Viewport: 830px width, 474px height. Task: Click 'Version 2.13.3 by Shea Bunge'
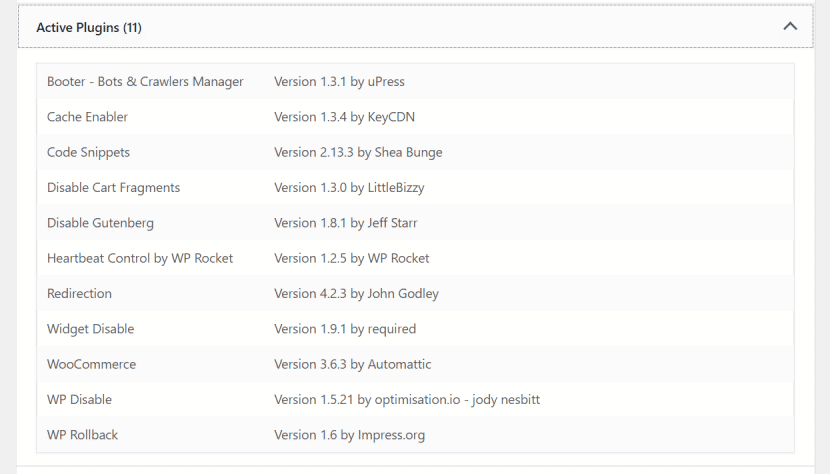click(358, 153)
